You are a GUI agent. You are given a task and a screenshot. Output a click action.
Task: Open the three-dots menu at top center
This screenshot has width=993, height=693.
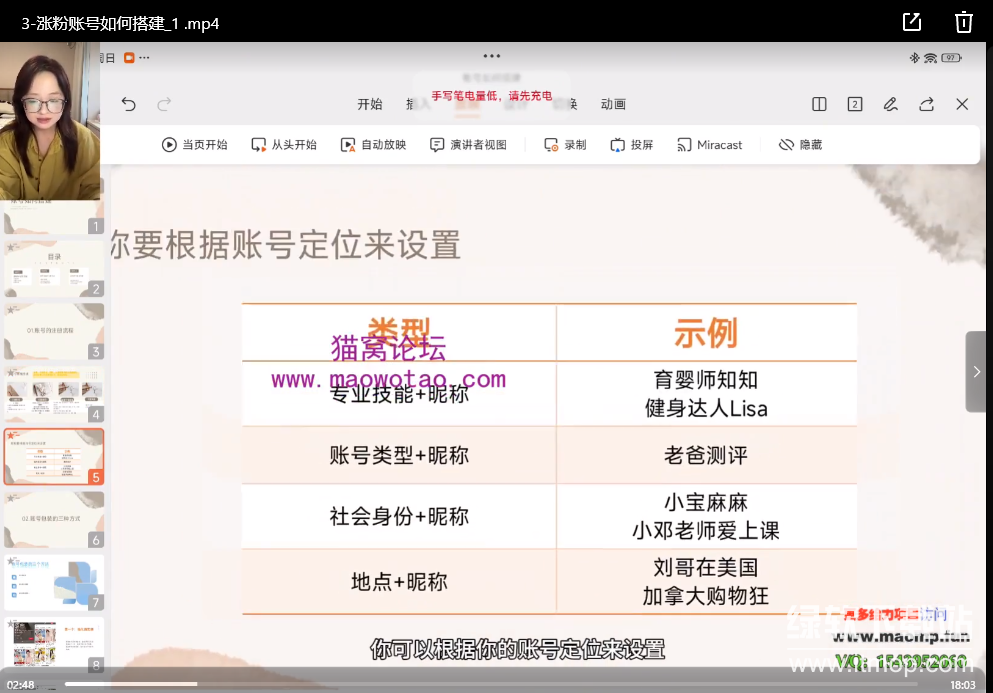pyautogui.click(x=491, y=56)
